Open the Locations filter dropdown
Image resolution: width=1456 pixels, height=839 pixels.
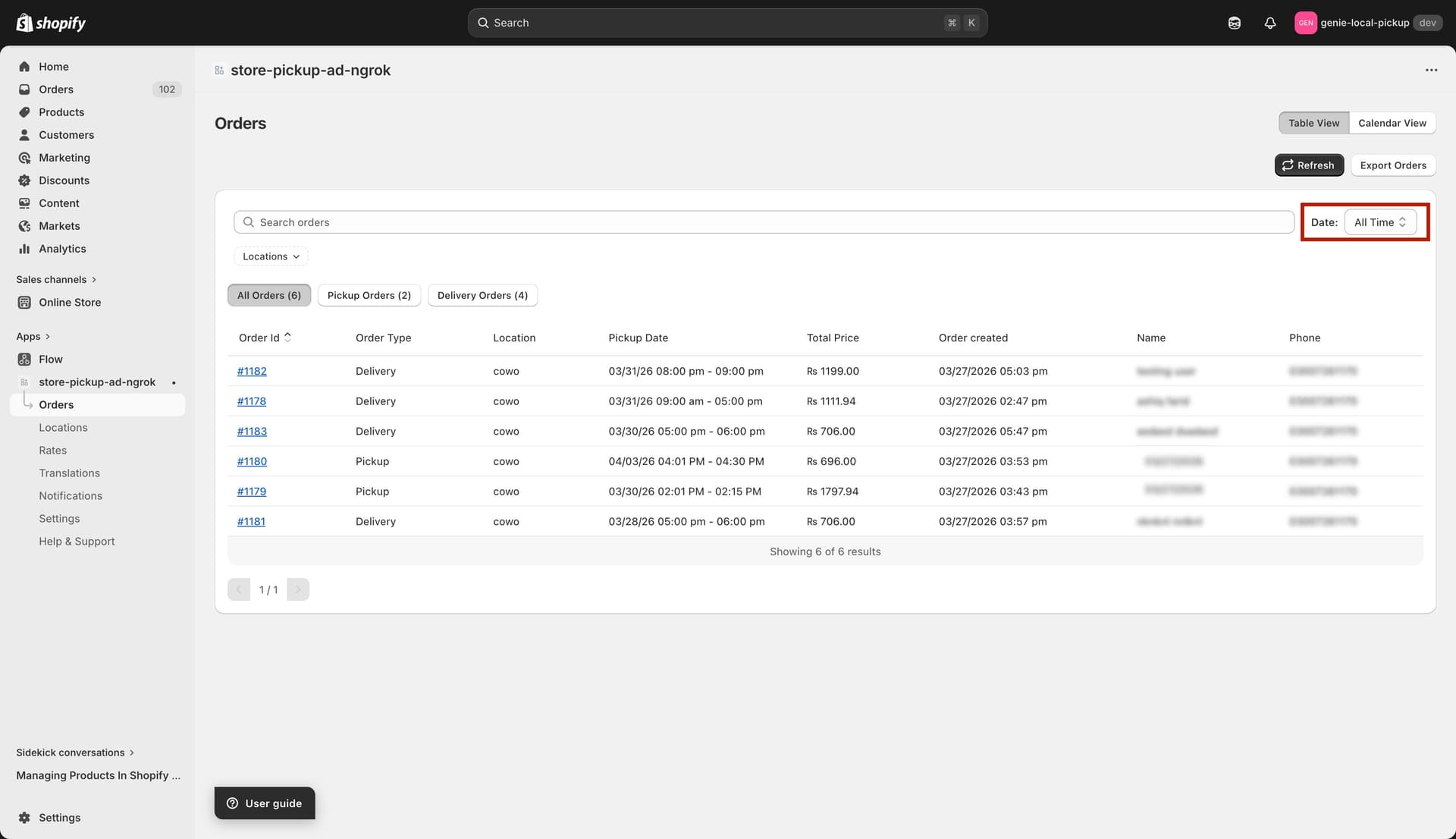(270, 256)
